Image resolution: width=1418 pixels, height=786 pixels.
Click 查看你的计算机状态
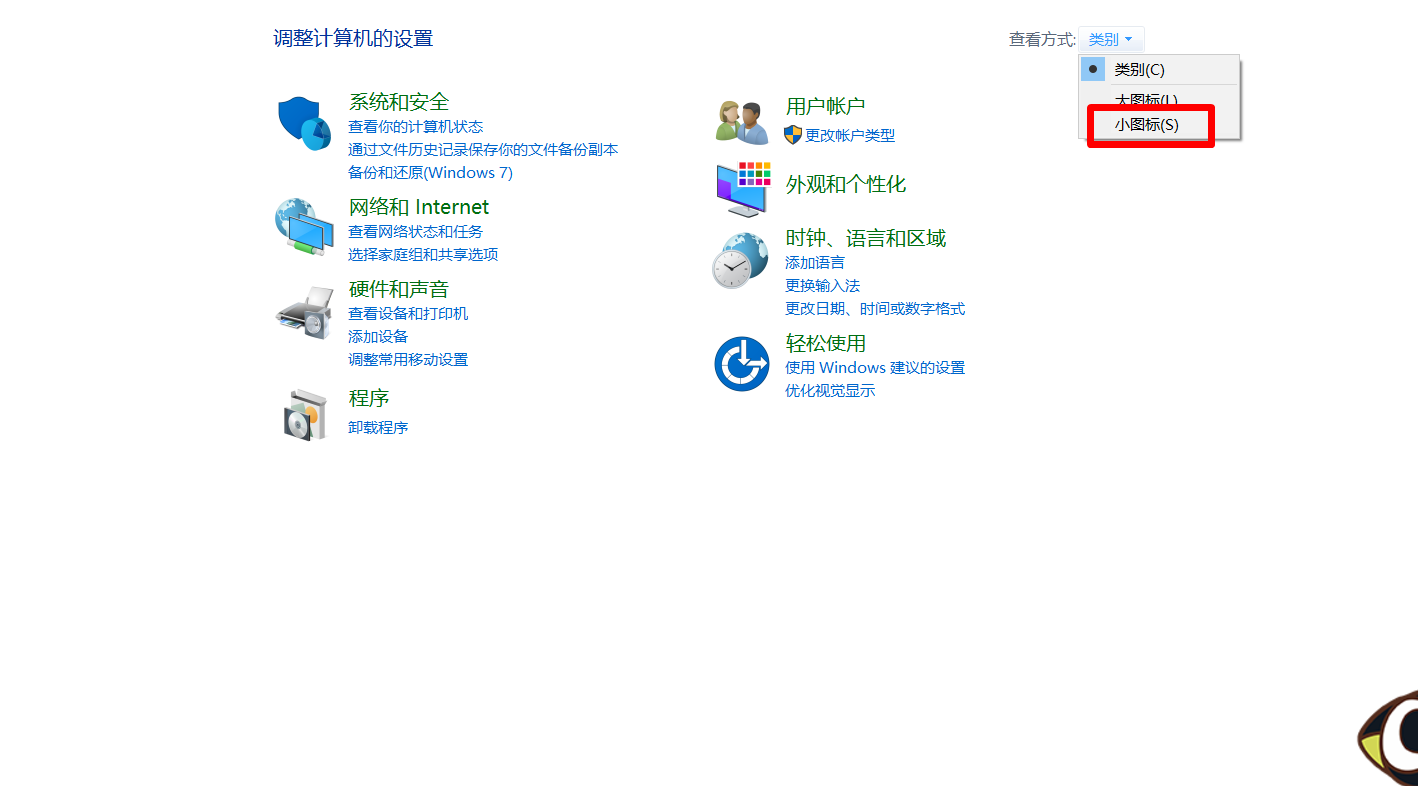[416, 126]
